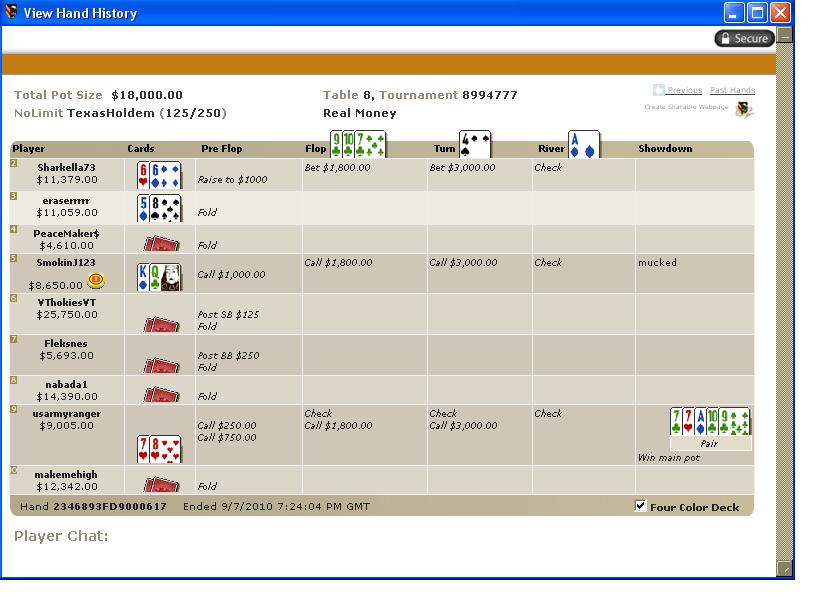Viewport: 820px width, 615px height.
Task: Click eraserrrrr's stack of $11,059.00
Action: 67,213
